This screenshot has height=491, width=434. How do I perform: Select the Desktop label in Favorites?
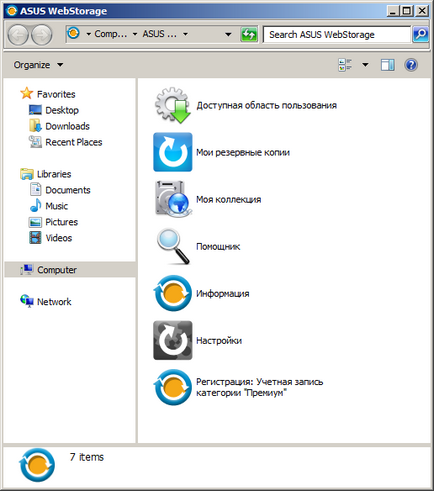[62, 110]
